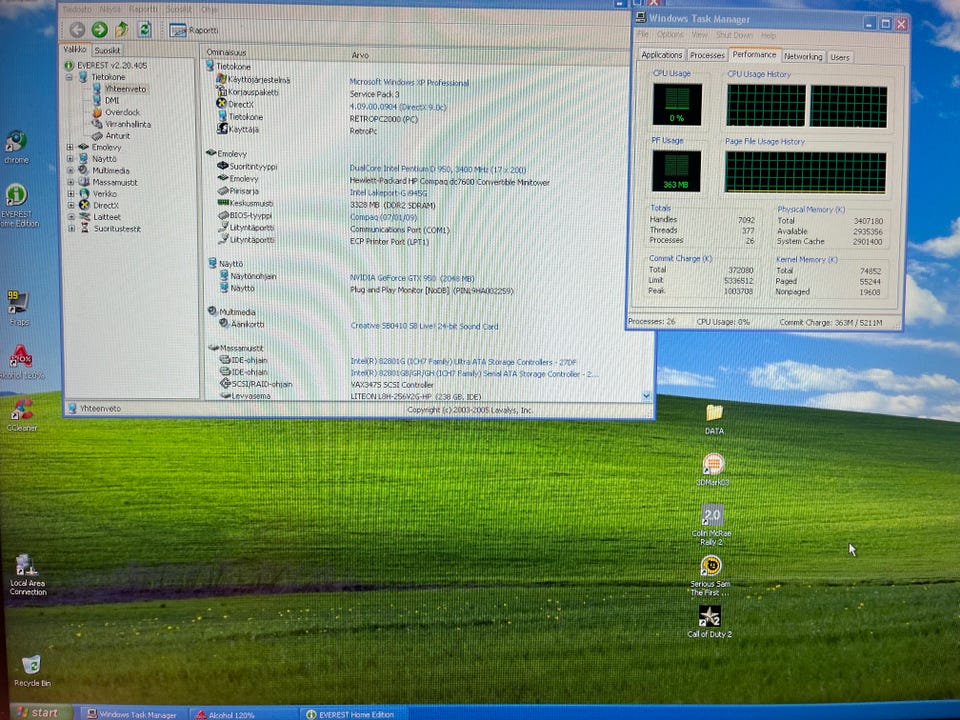Open the Raportti report tool
This screenshot has height=720, width=960.
193,30
